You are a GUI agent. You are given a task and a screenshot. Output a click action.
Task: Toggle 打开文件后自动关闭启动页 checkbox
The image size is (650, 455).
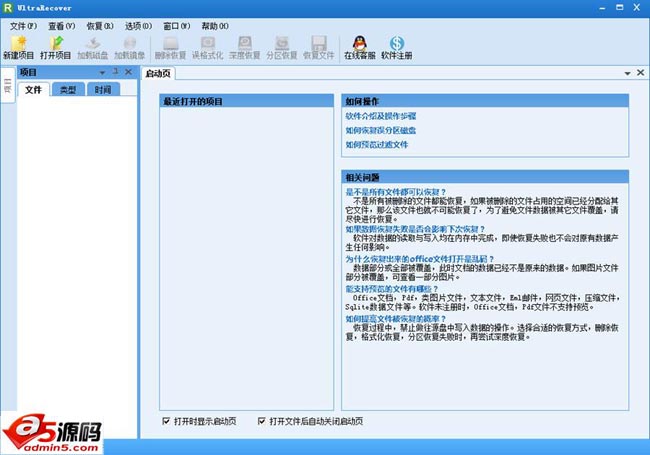262,421
